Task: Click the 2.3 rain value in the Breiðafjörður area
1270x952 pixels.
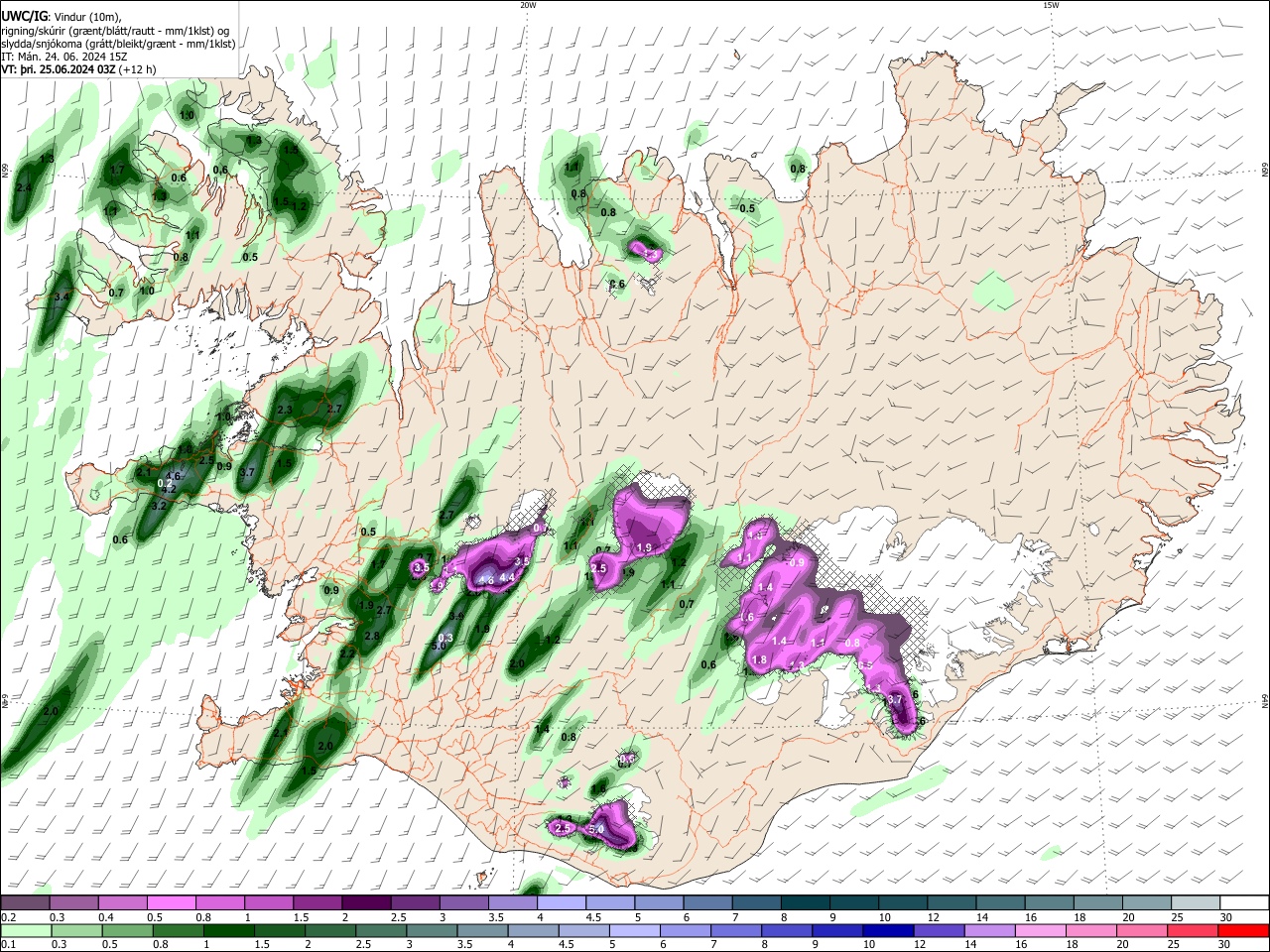Action: click(285, 410)
